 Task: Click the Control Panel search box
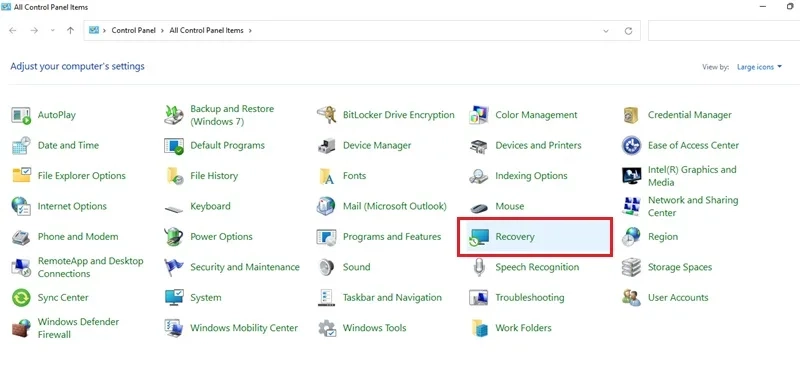pos(723,31)
